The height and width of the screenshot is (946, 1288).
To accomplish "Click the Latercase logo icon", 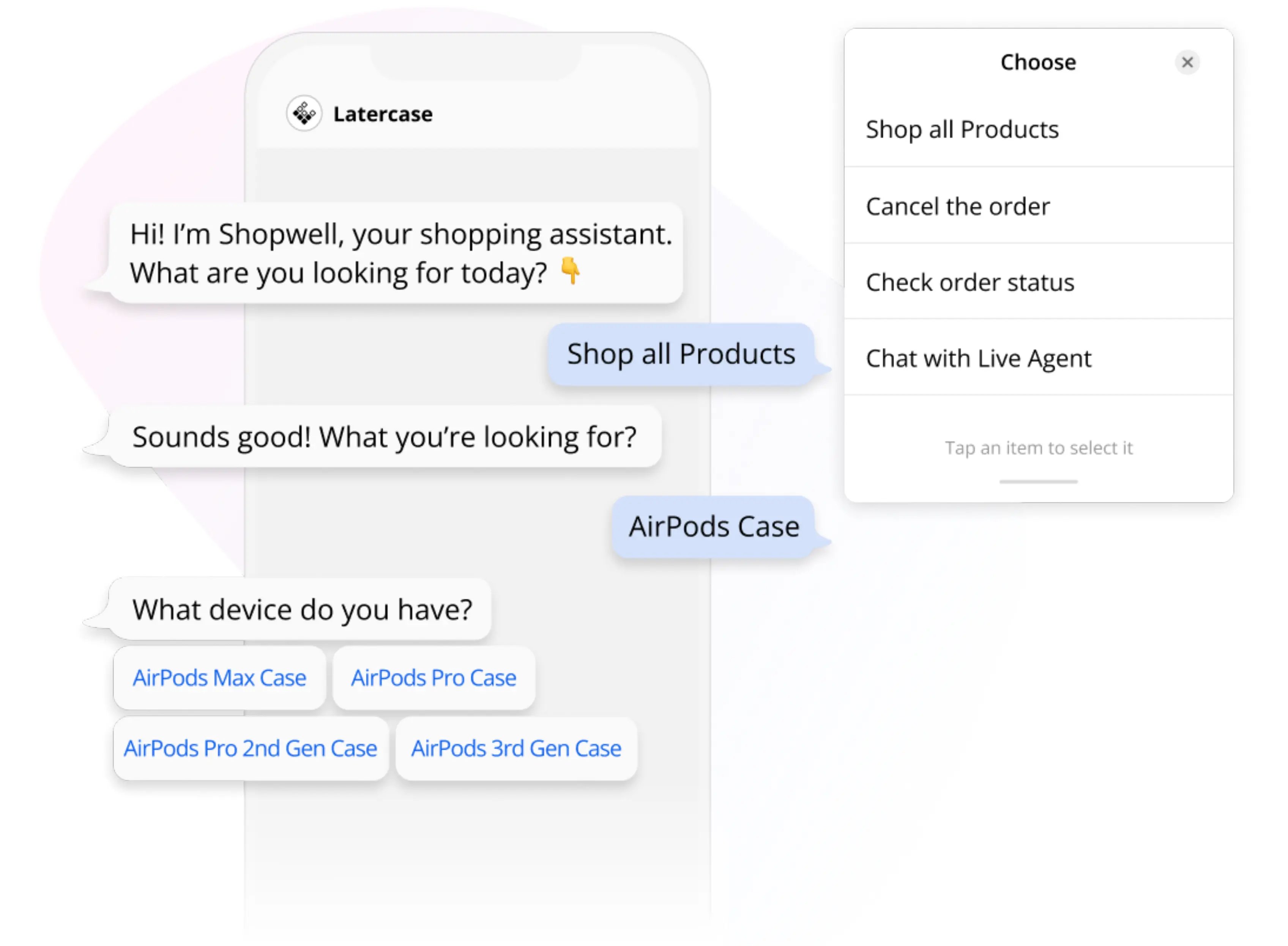I will click(304, 113).
